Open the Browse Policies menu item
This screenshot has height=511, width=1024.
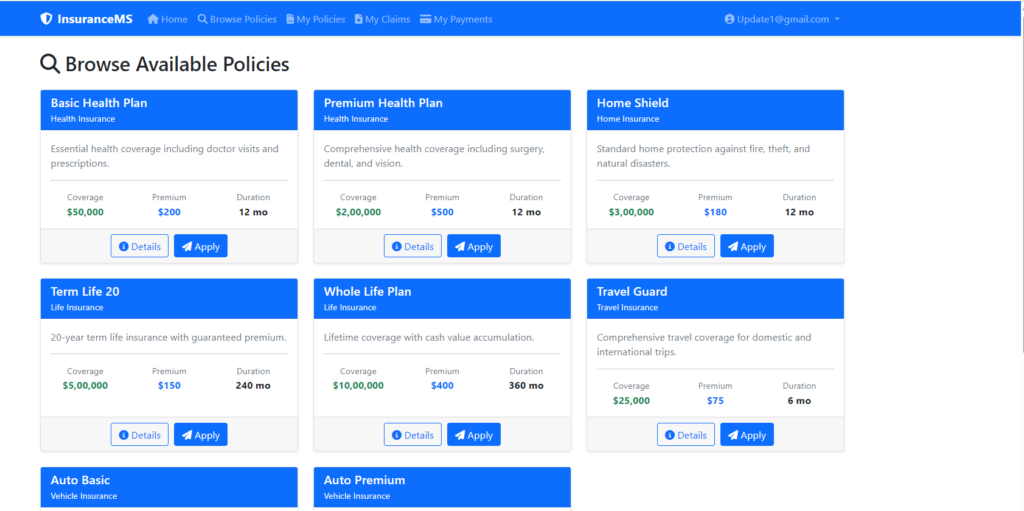(237, 19)
